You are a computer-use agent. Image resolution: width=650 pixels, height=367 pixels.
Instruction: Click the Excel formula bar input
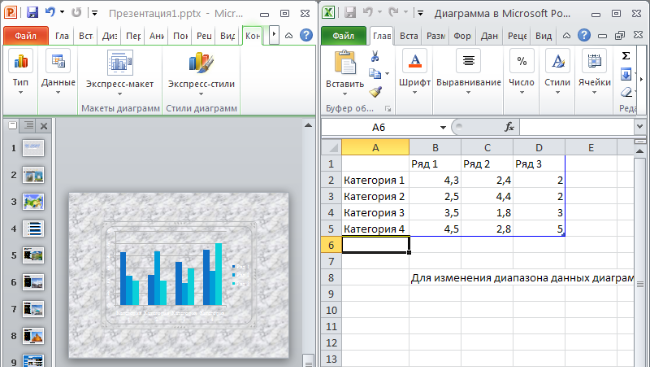tap(577, 127)
